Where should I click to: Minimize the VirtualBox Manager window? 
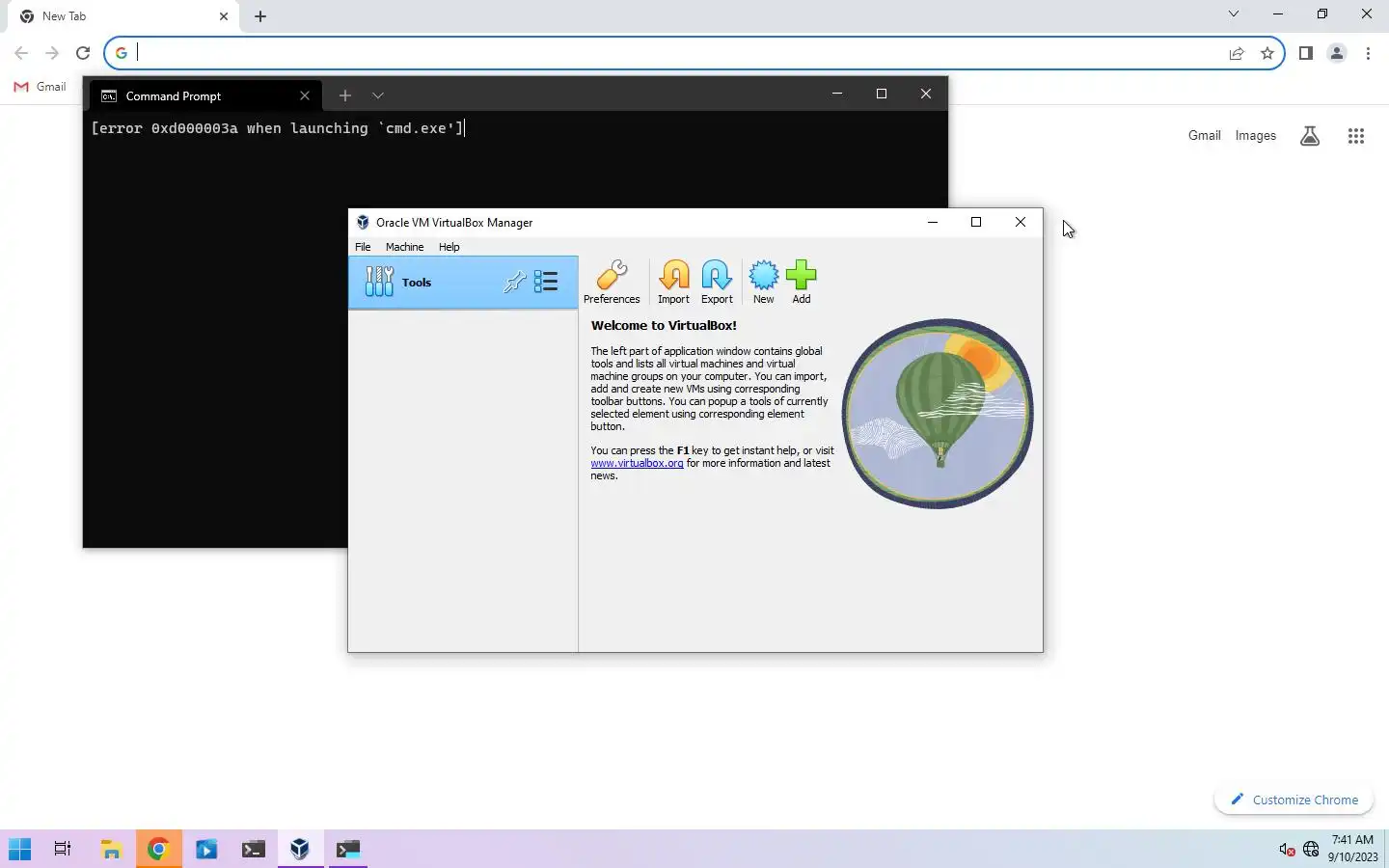[x=932, y=222]
